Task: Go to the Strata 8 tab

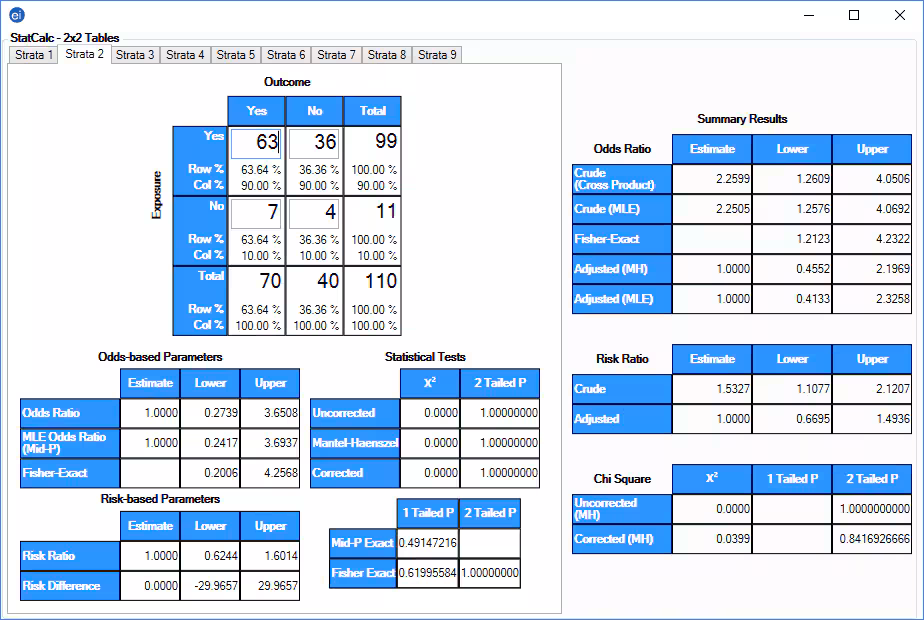Action: tap(387, 55)
